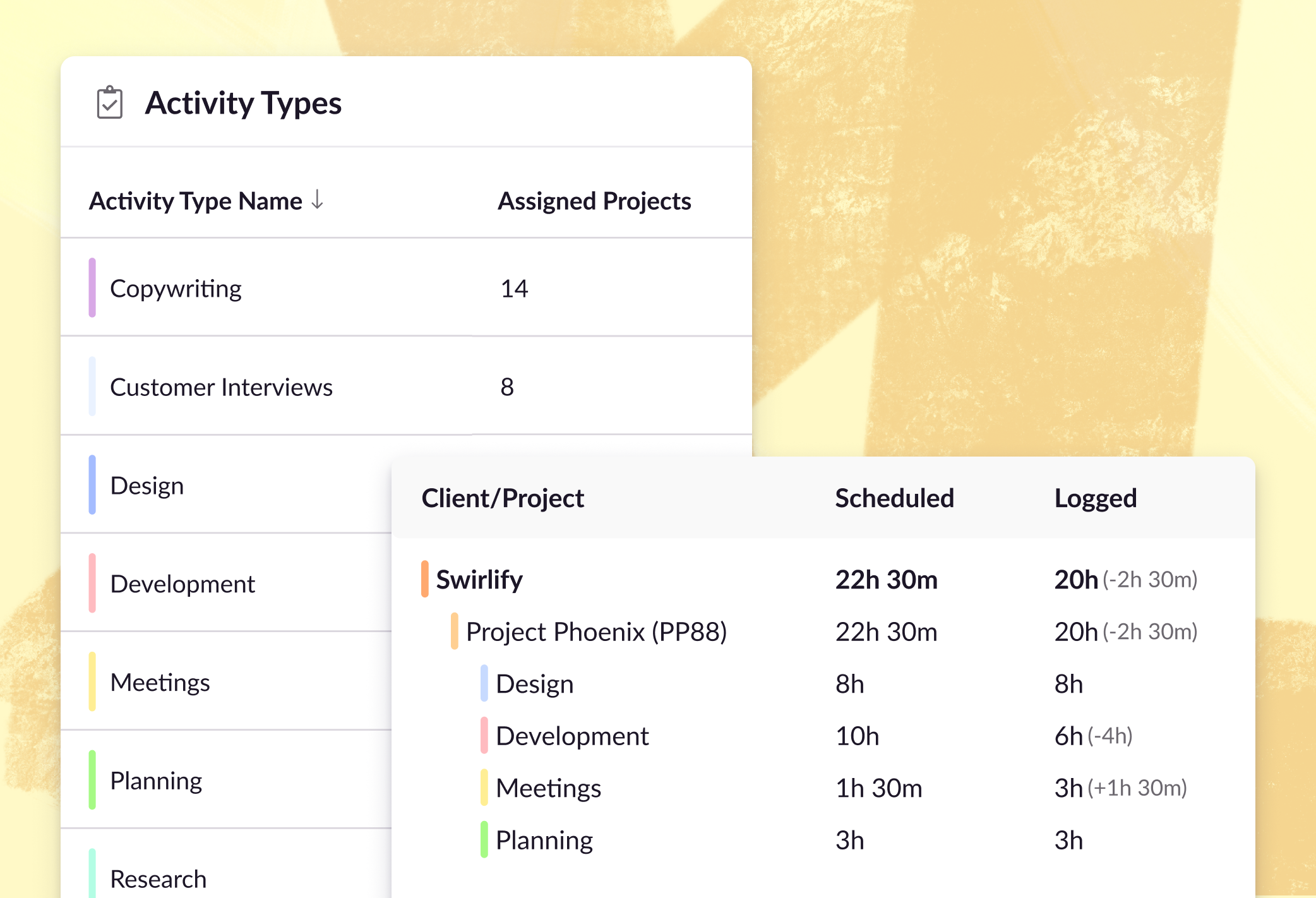Click Swirlify logged total 20h (-2h 30m)
1316x898 pixels.
click(x=1126, y=580)
